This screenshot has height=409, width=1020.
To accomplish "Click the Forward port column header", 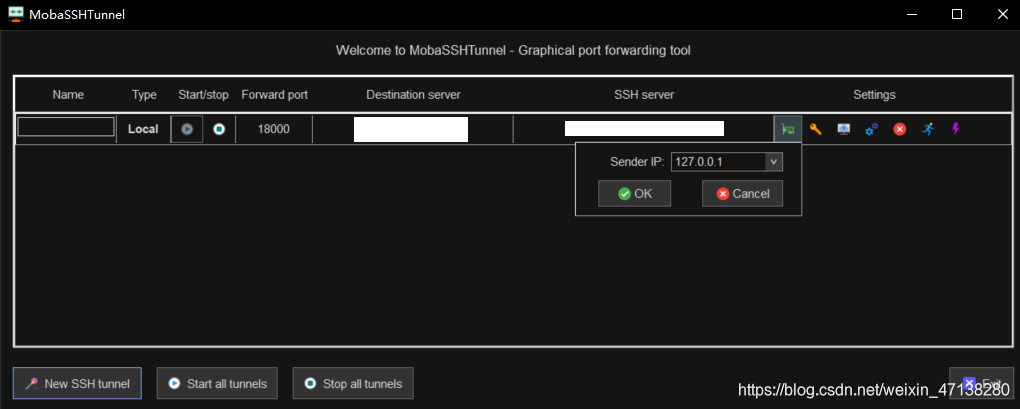I will [275, 95].
